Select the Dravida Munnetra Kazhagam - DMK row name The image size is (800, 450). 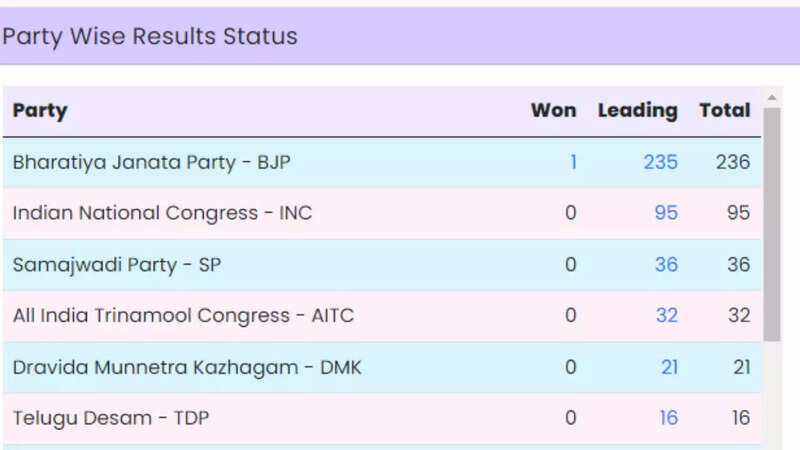click(187, 367)
